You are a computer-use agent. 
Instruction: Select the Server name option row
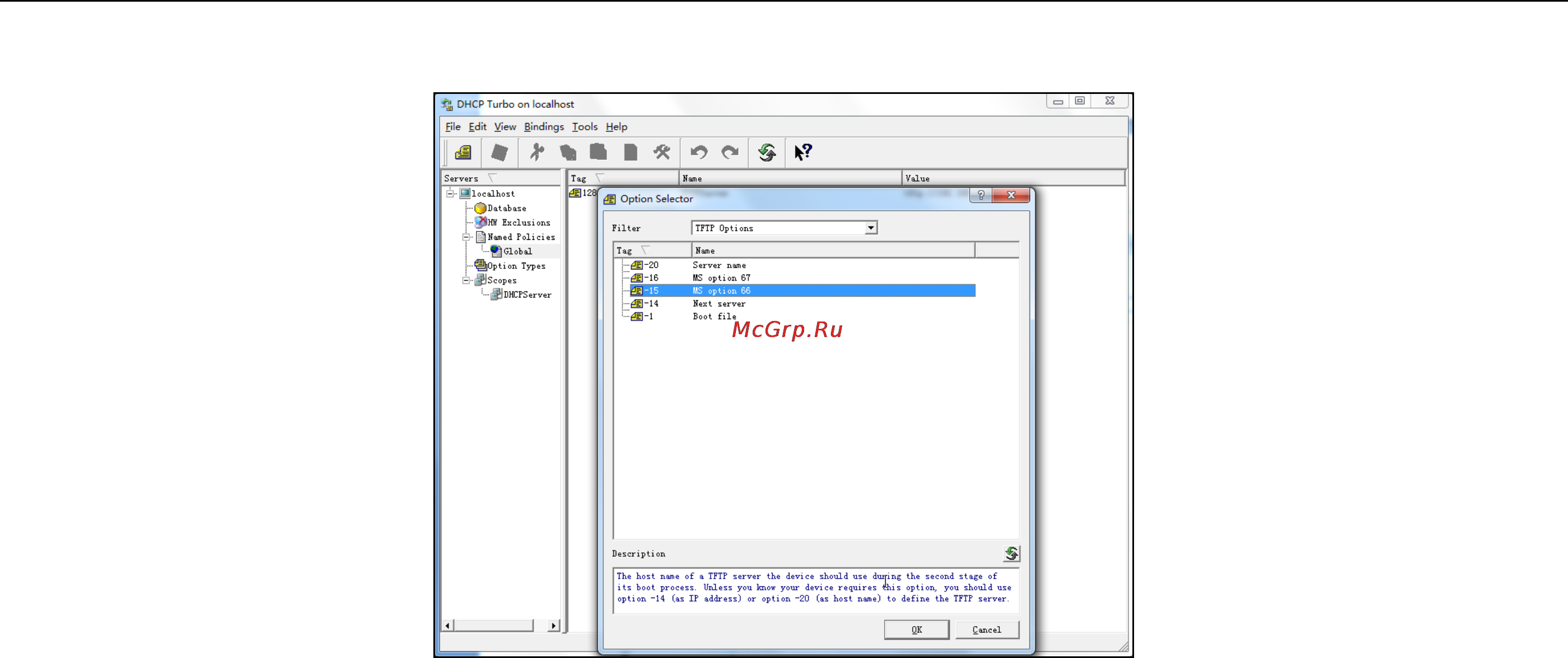tap(802, 266)
